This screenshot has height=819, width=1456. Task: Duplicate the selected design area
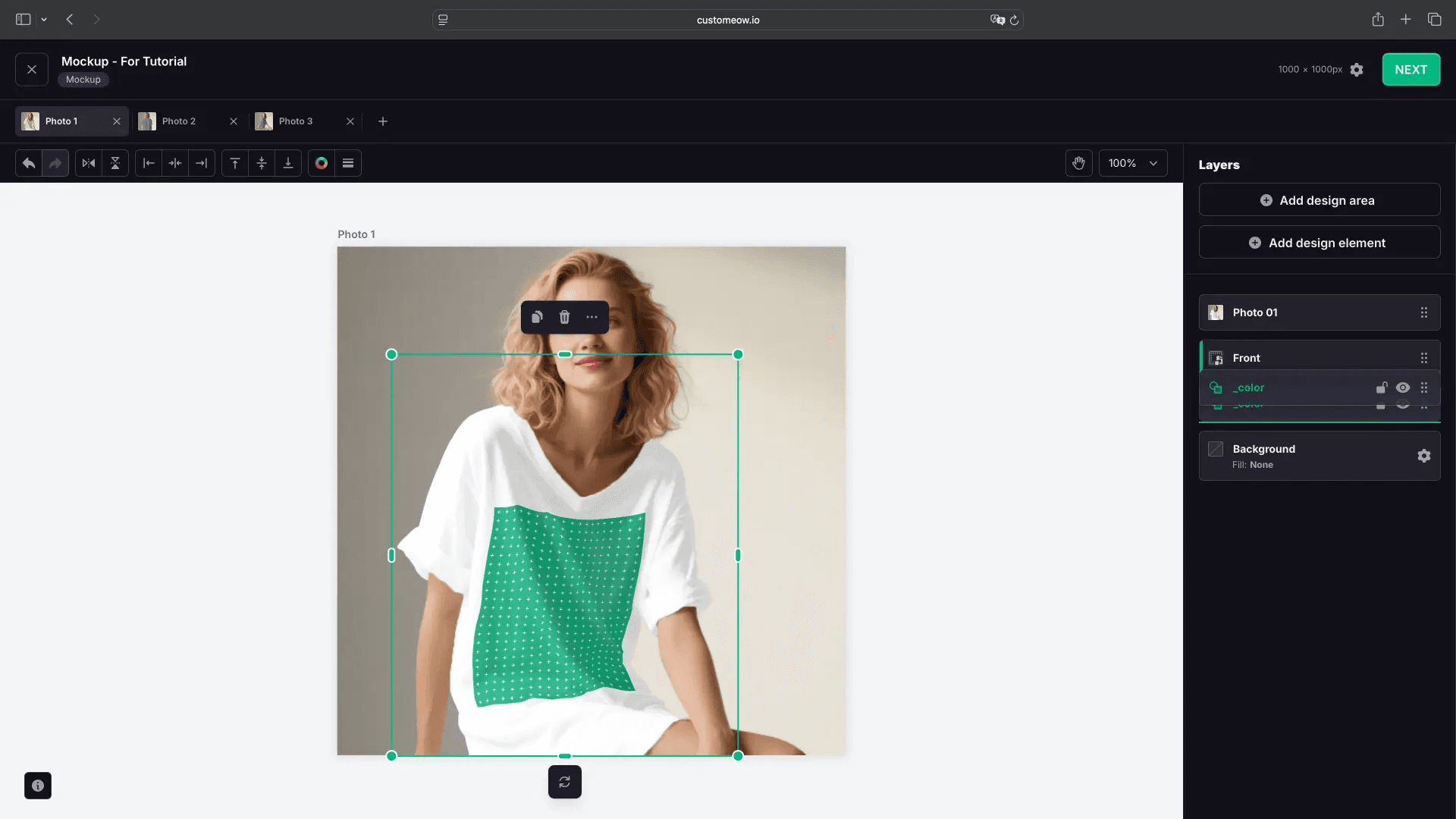[x=537, y=317]
